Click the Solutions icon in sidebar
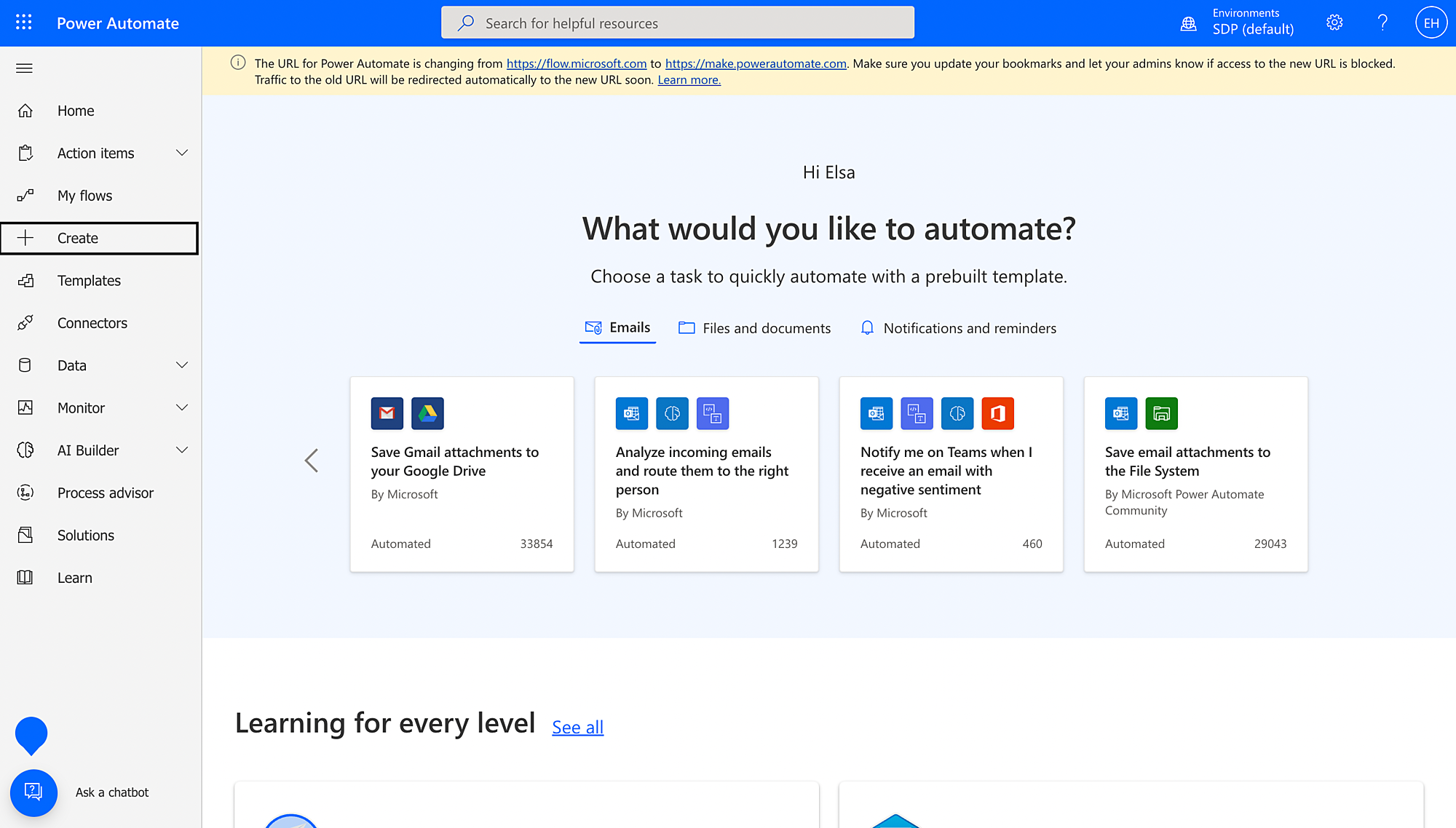Image resolution: width=1456 pixels, height=828 pixels. [25, 535]
